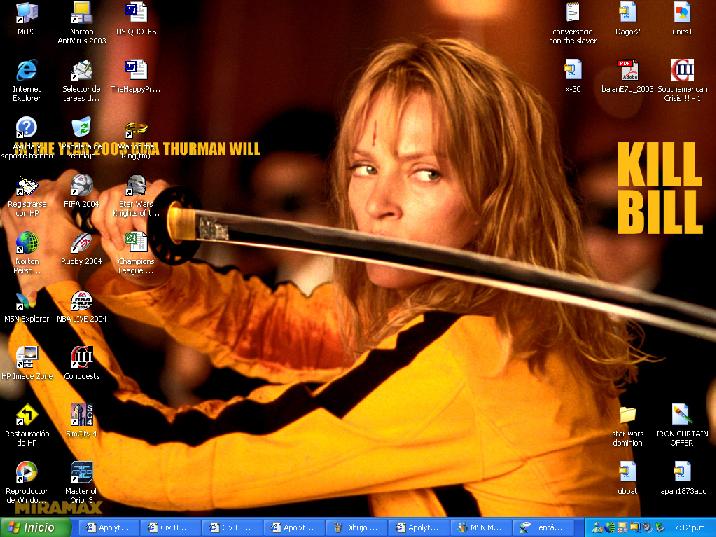Click the Inicio start button
Image resolution: width=716 pixels, height=537 pixels.
[x=33, y=527]
